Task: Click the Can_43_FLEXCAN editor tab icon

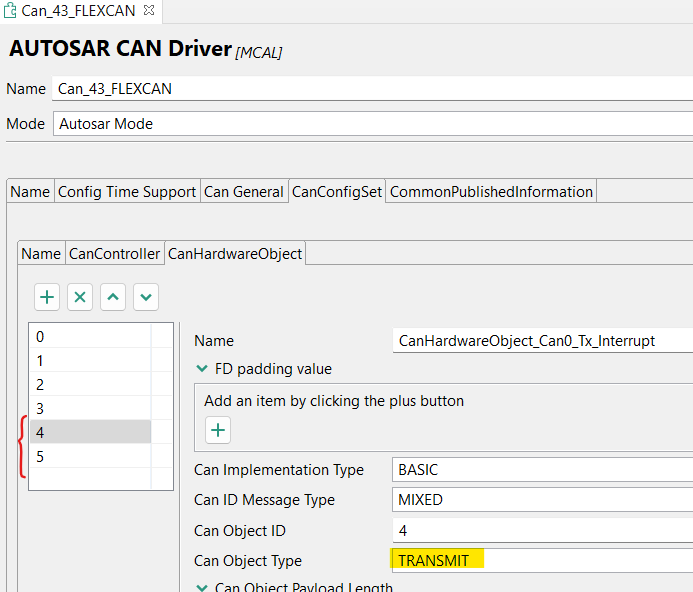Action: pyautogui.click(x=10, y=11)
